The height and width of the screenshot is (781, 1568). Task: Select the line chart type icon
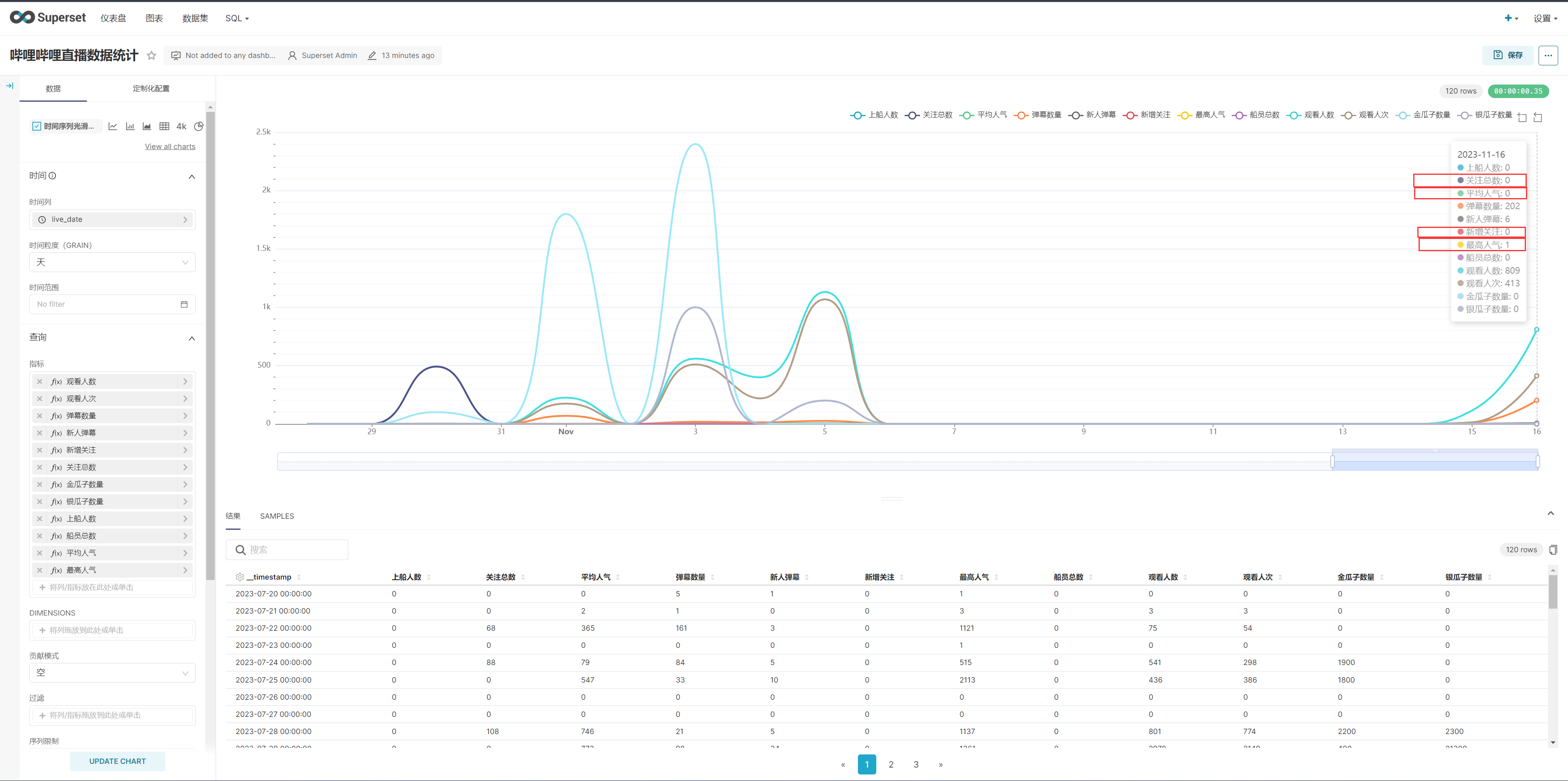point(113,126)
